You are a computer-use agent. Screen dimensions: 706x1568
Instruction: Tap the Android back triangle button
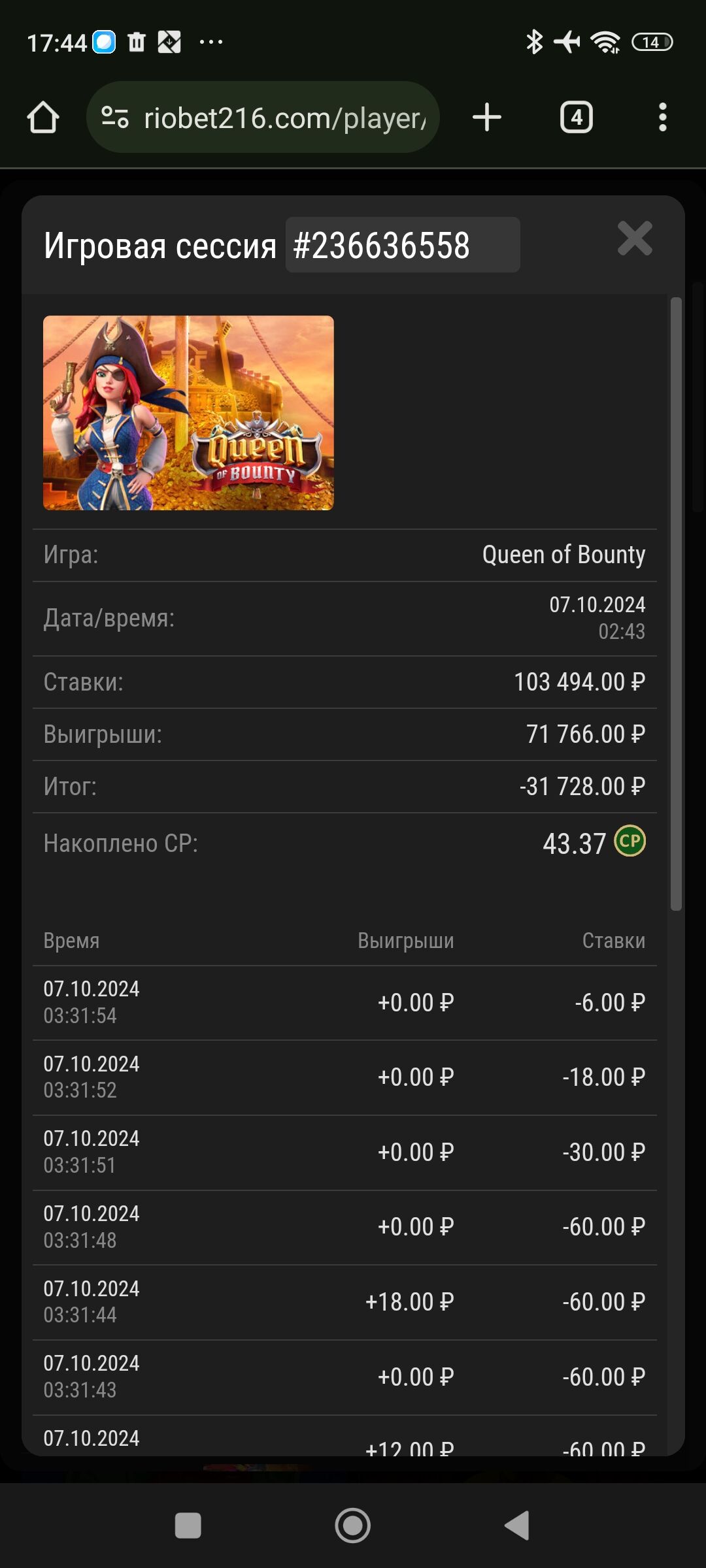coord(517,1526)
